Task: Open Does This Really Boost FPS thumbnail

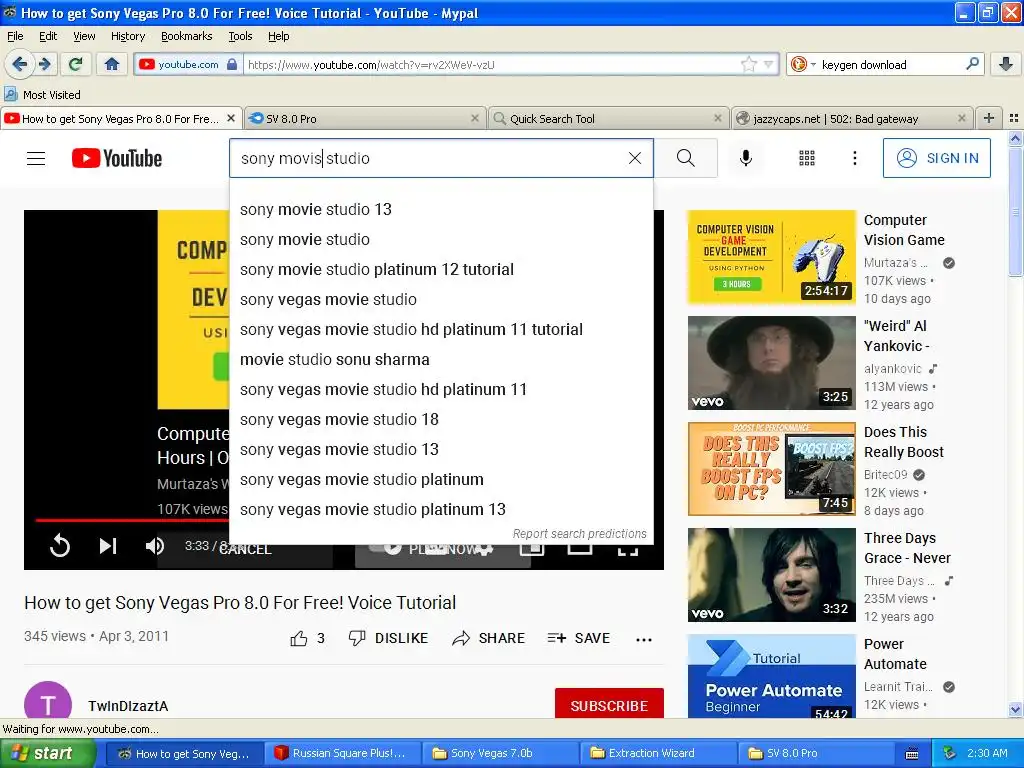Action: click(771, 469)
